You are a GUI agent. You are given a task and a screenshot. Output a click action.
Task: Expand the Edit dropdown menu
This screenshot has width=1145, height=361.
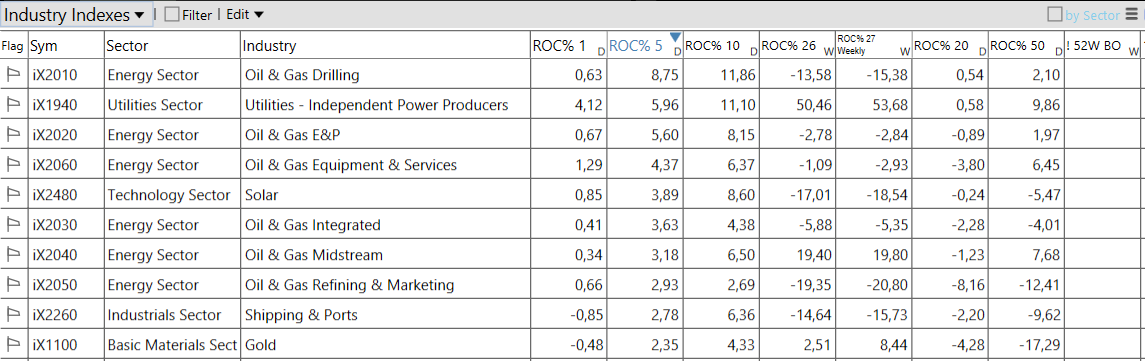tap(245, 15)
